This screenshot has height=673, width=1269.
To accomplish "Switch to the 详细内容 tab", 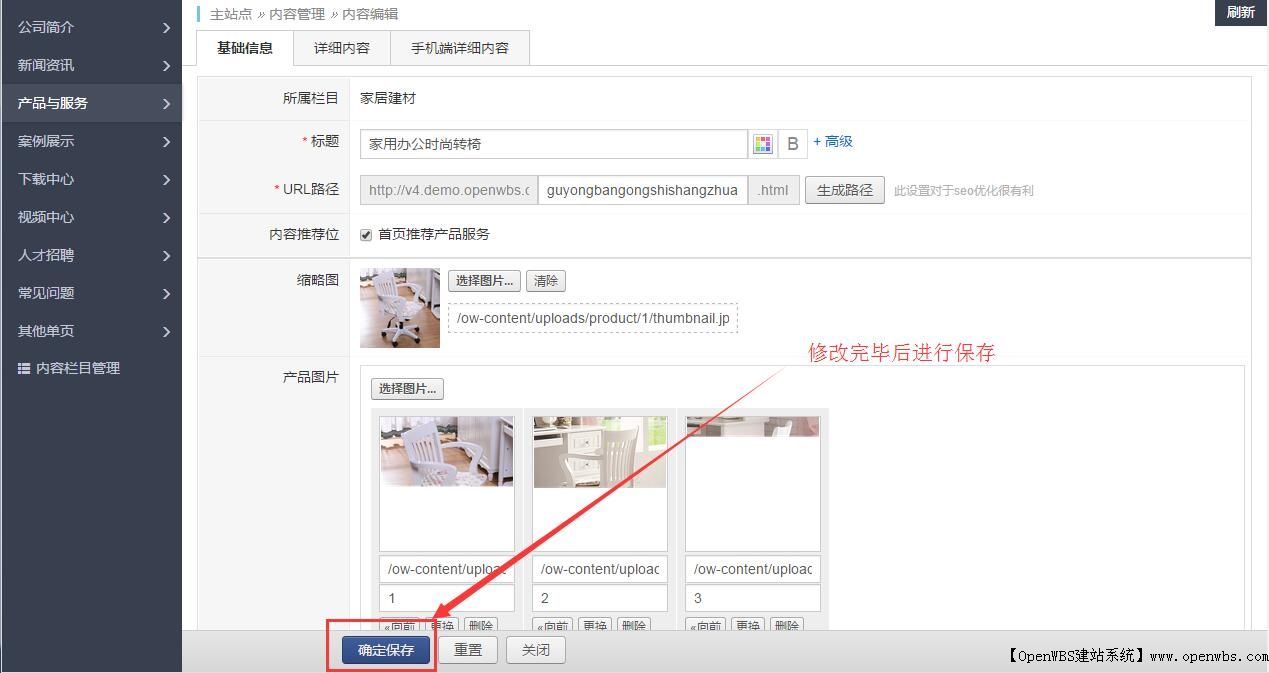I will (x=341, y=47).
